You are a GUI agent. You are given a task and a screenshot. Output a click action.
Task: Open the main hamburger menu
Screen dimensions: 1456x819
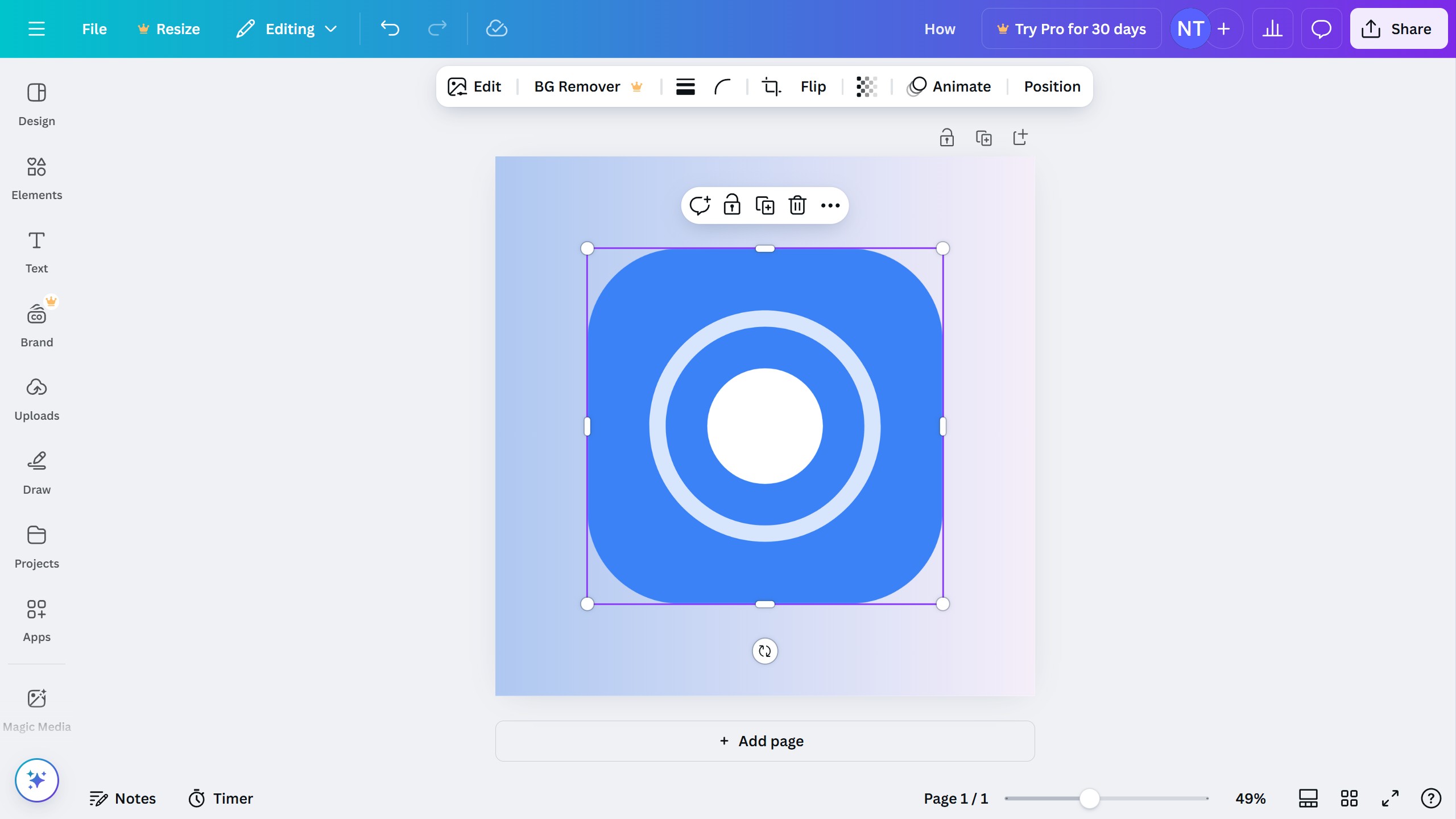click(38, 28)
